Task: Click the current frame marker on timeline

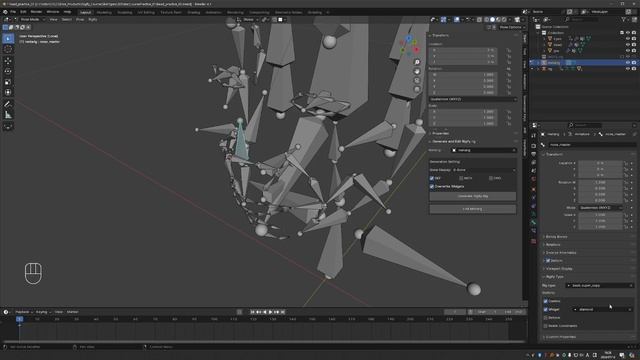Action: [x=19, y=319]
